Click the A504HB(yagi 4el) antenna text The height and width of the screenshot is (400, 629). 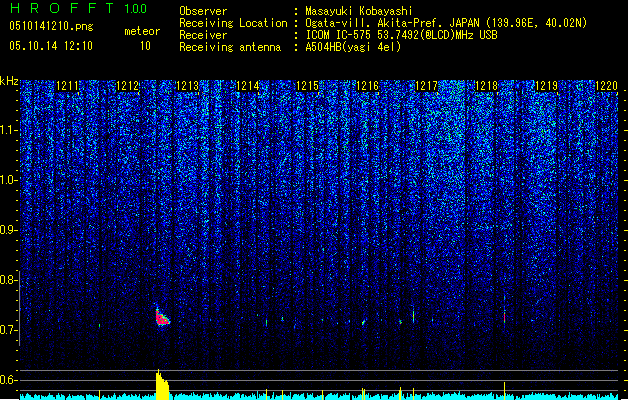point(353,47)
